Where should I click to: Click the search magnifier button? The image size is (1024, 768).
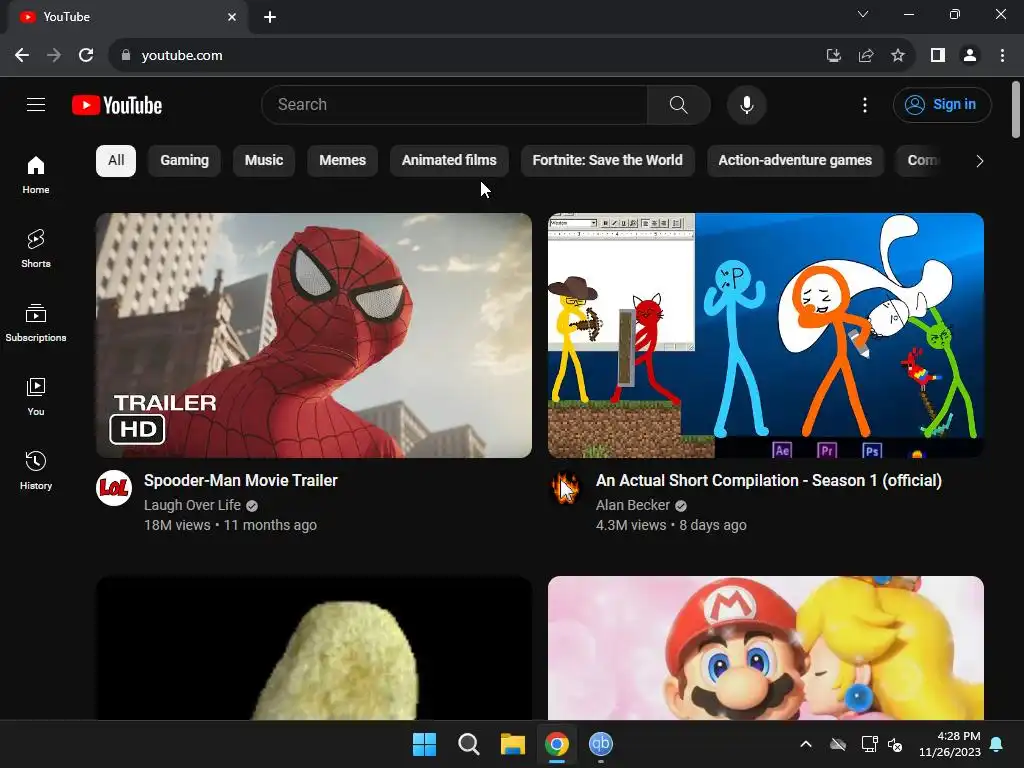(x=679, y=104)
